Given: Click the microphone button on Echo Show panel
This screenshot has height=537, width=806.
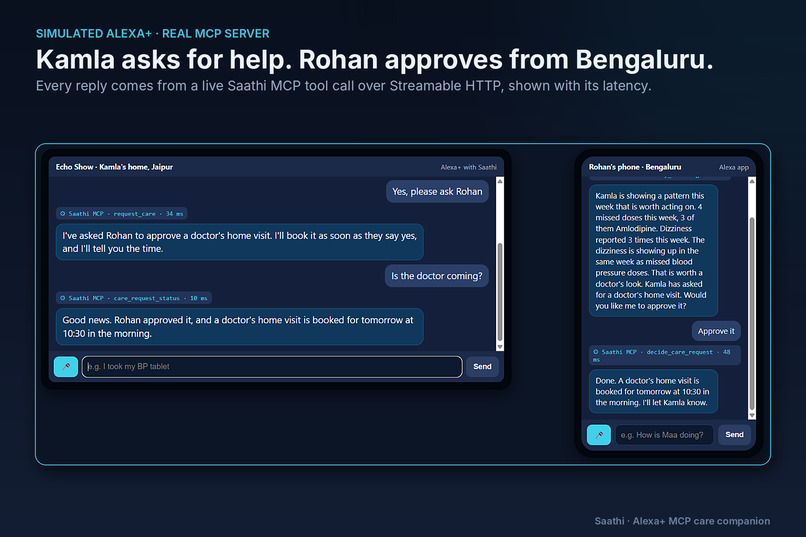Looking at the screenshot, I should click(66, 366).
